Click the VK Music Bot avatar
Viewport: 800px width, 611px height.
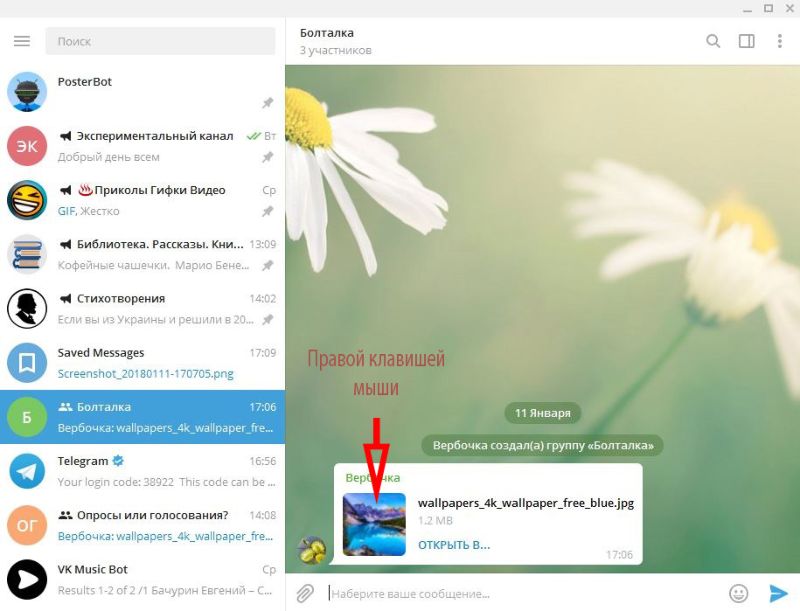[x=27, y=580]
